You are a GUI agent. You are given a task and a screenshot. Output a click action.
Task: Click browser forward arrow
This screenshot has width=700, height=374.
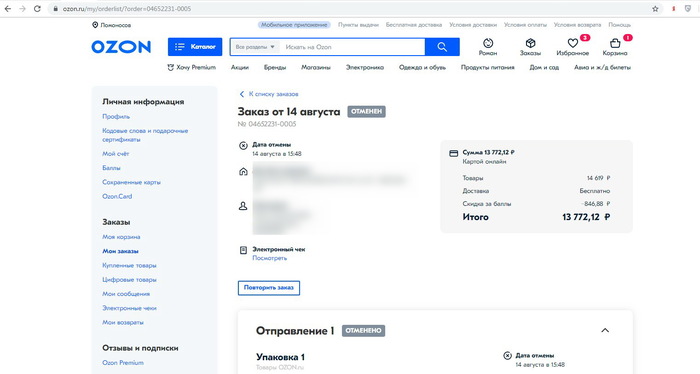click(22, 8)
